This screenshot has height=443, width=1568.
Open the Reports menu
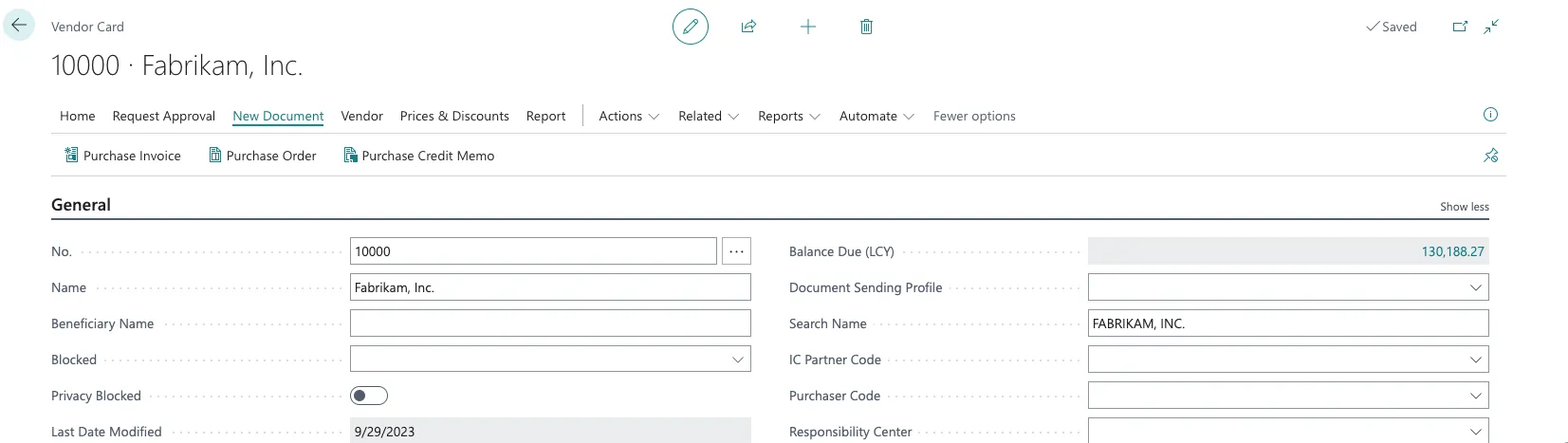click(789, 116)
